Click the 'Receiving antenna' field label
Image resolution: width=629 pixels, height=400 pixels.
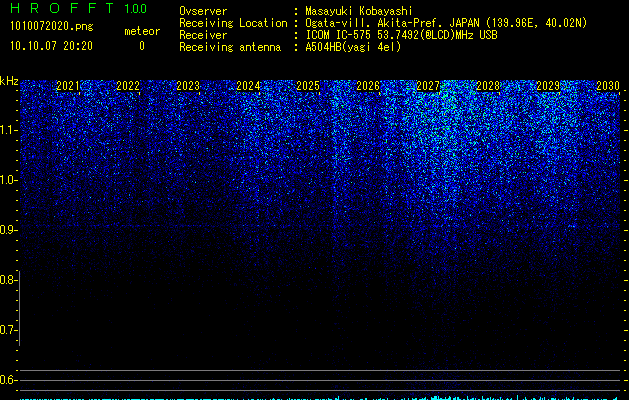230,47
